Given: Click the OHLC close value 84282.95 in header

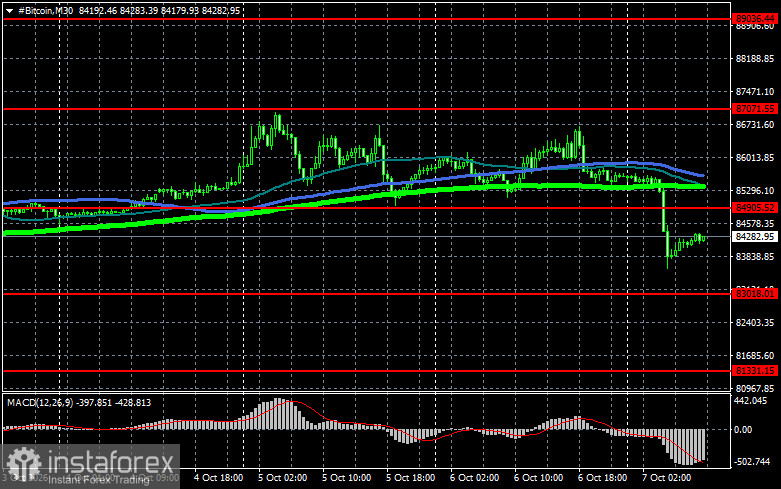Looking at the screenshot, I should (x=221, y=10).
